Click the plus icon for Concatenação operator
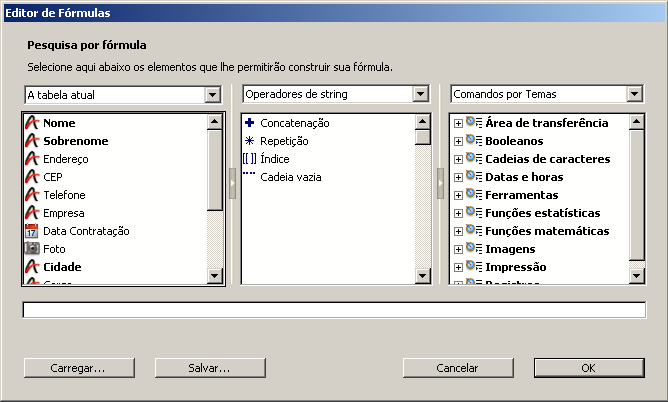This screenshot has width=668, height=402. (250, 123)
